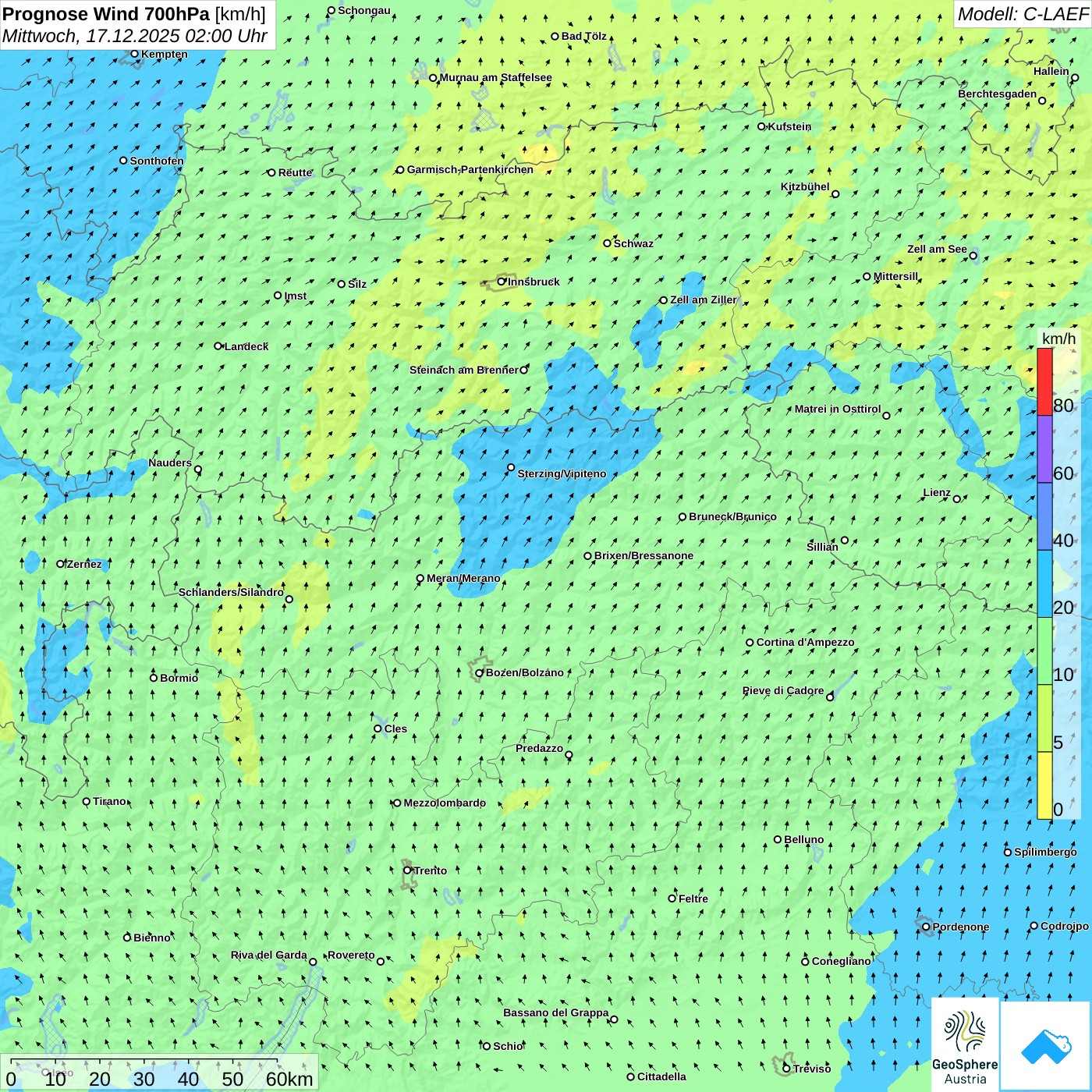Select the Sterzing/Vipiteno location marker
This screenshot has height=1092, width=1092.
pos(511,468)
